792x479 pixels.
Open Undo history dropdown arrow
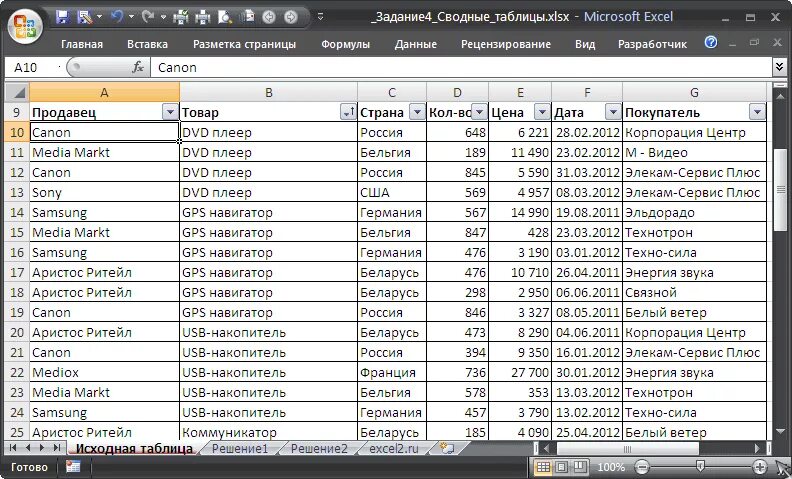point(131,17)
